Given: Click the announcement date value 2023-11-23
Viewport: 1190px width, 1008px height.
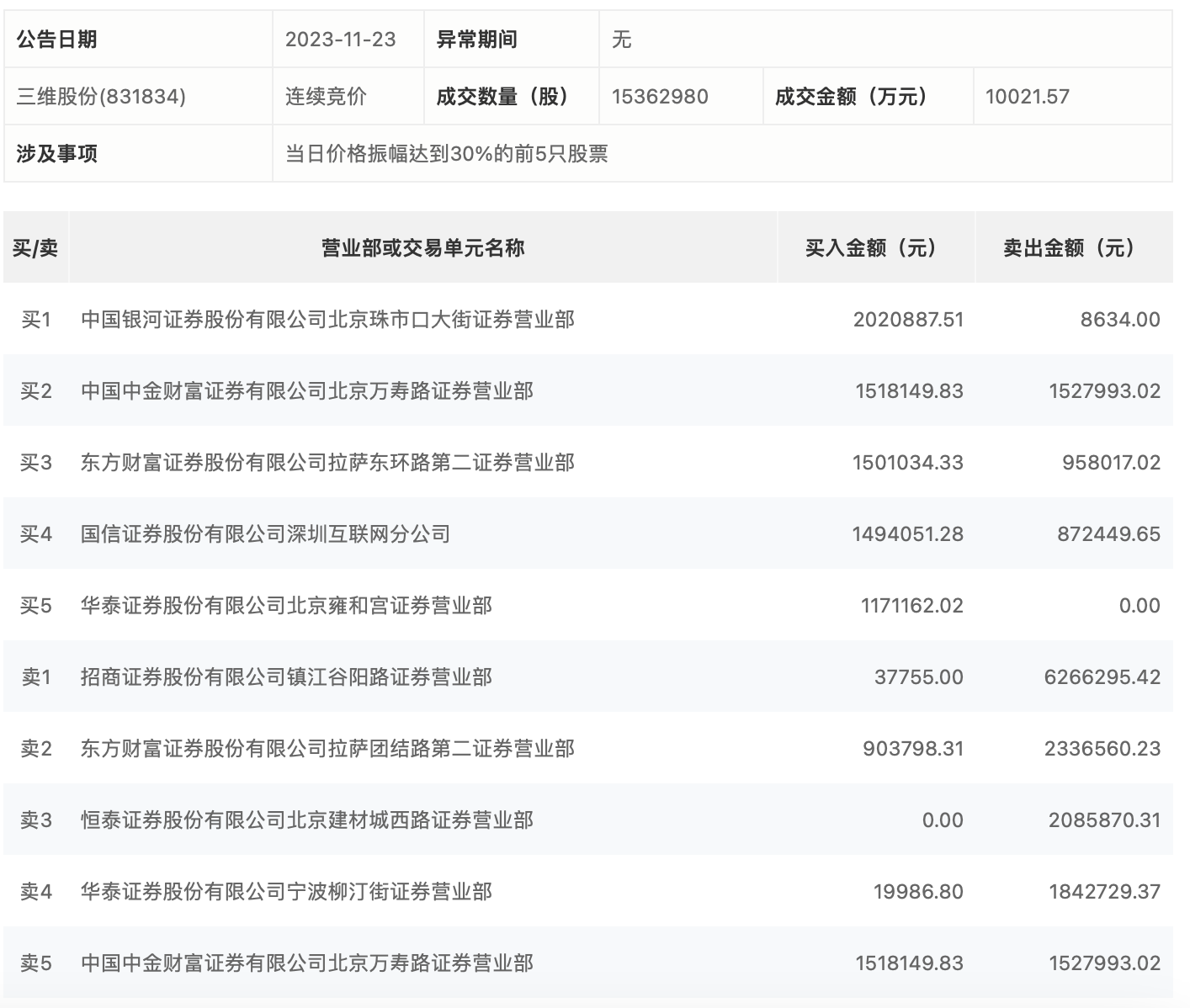Looking at the screenshot, I should (340, 40).
